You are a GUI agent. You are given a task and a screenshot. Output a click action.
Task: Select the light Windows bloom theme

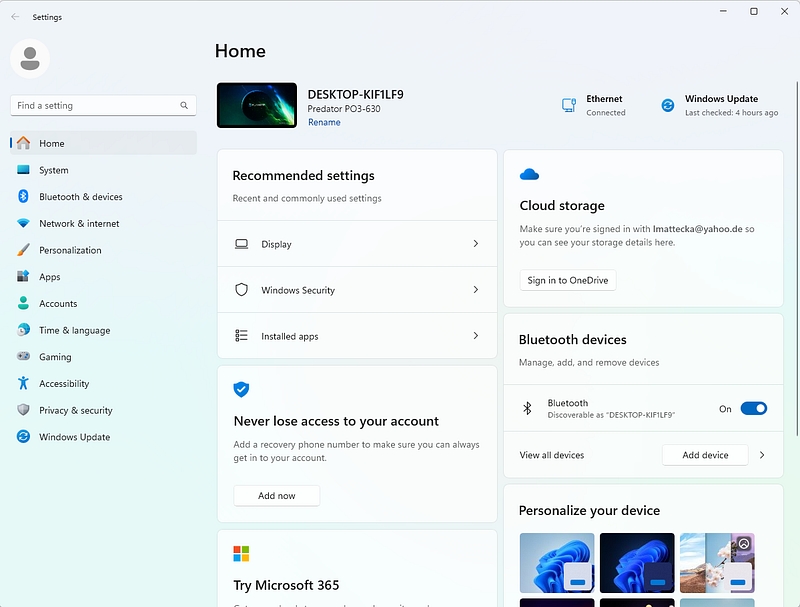[x=557, y=563]
